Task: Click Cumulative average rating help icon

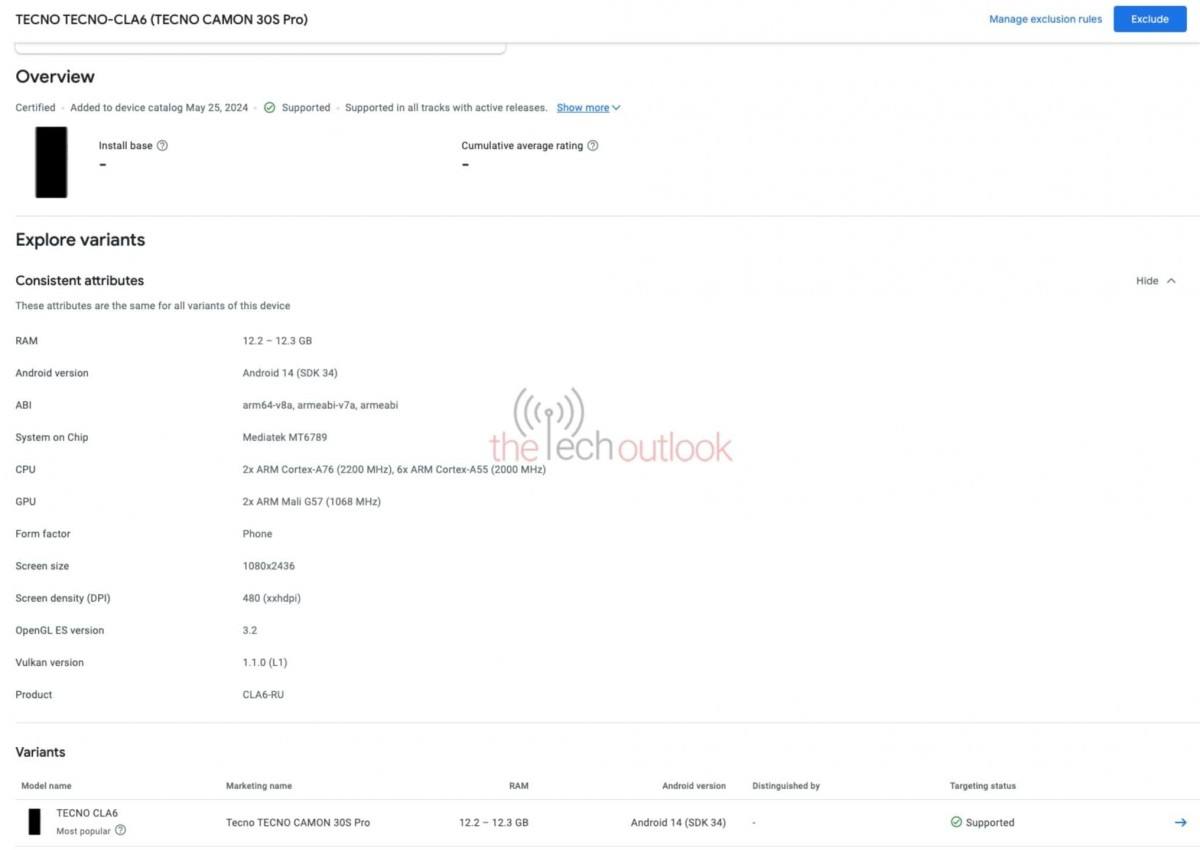Action: coord(593,145)
